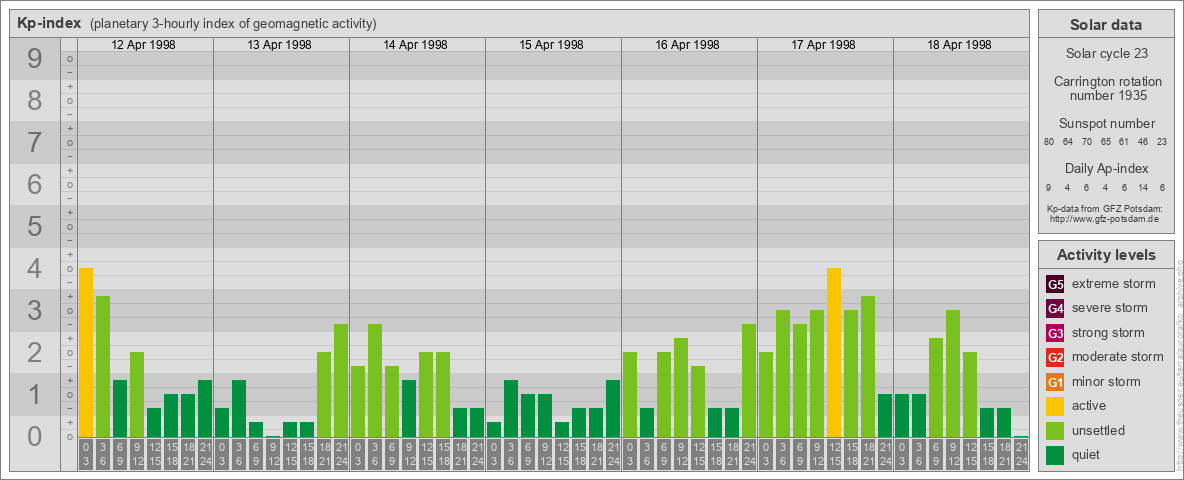This screenshot has height=480, width=1184.
Task: Click the Kp scale number 5
Action: (x=35, y=226)
